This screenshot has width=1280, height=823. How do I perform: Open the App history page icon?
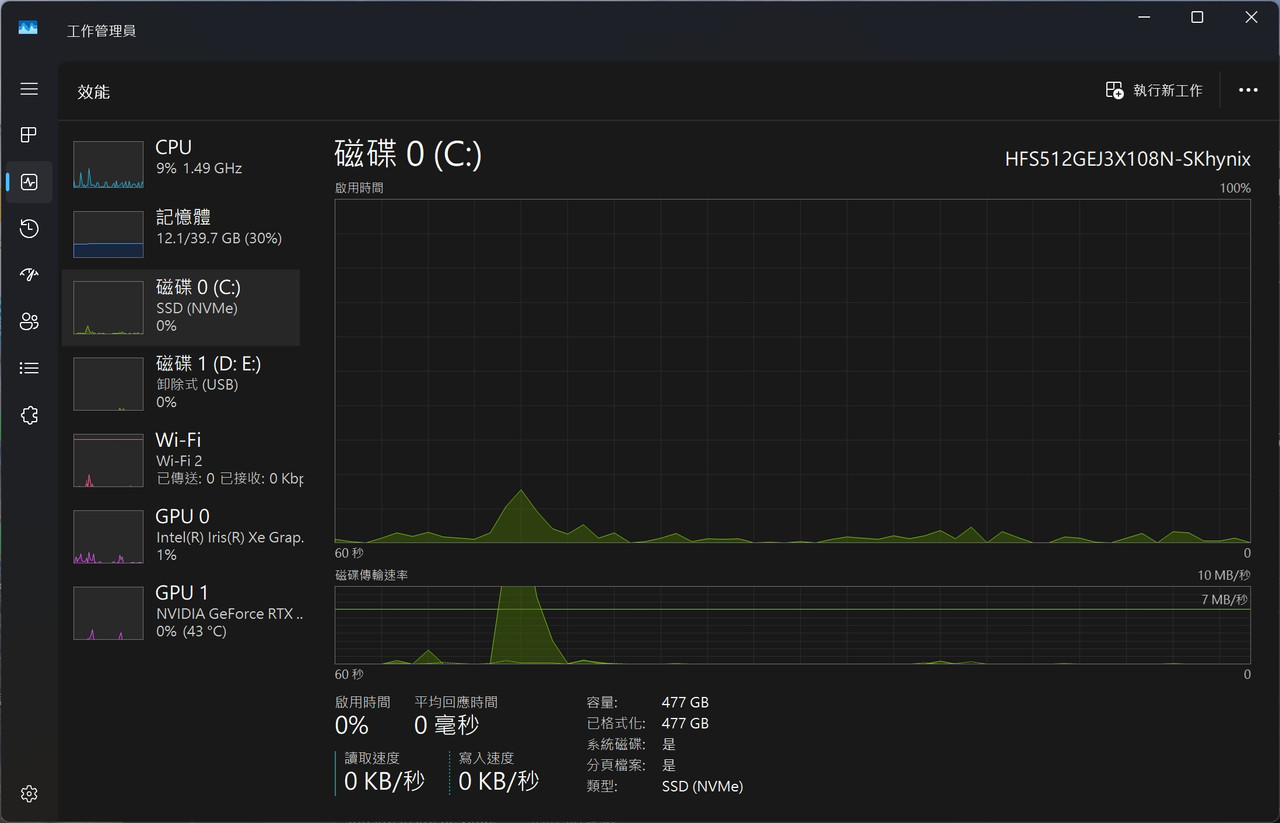29,229
